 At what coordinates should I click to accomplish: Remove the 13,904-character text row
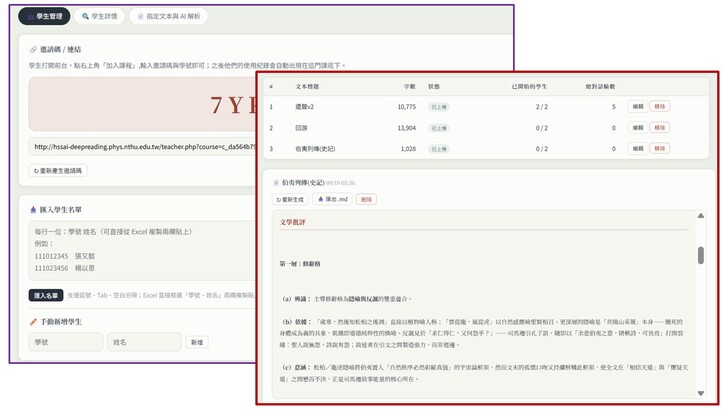(659, 128)
